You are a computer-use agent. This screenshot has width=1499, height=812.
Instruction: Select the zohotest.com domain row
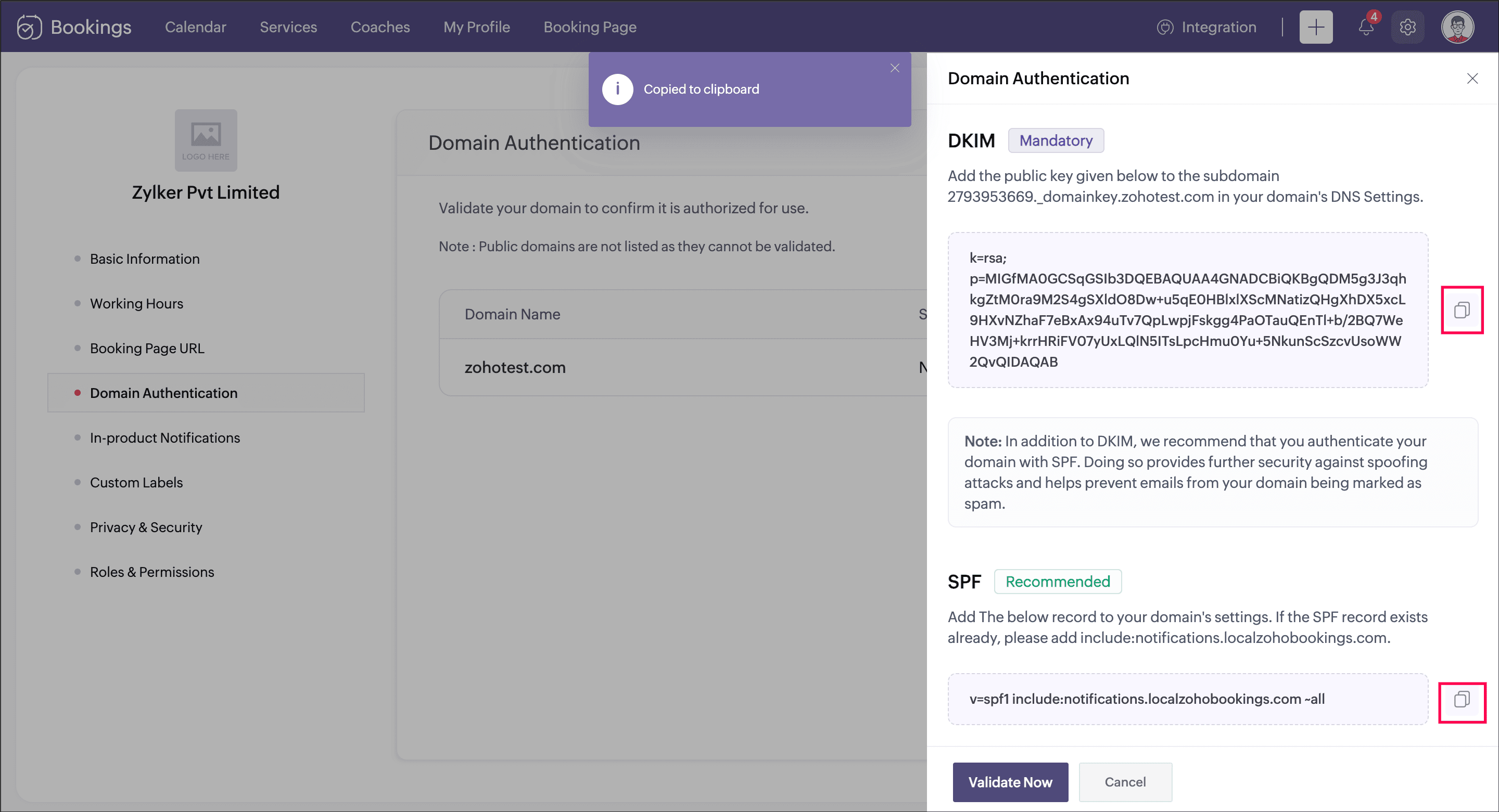click(514, 368)
